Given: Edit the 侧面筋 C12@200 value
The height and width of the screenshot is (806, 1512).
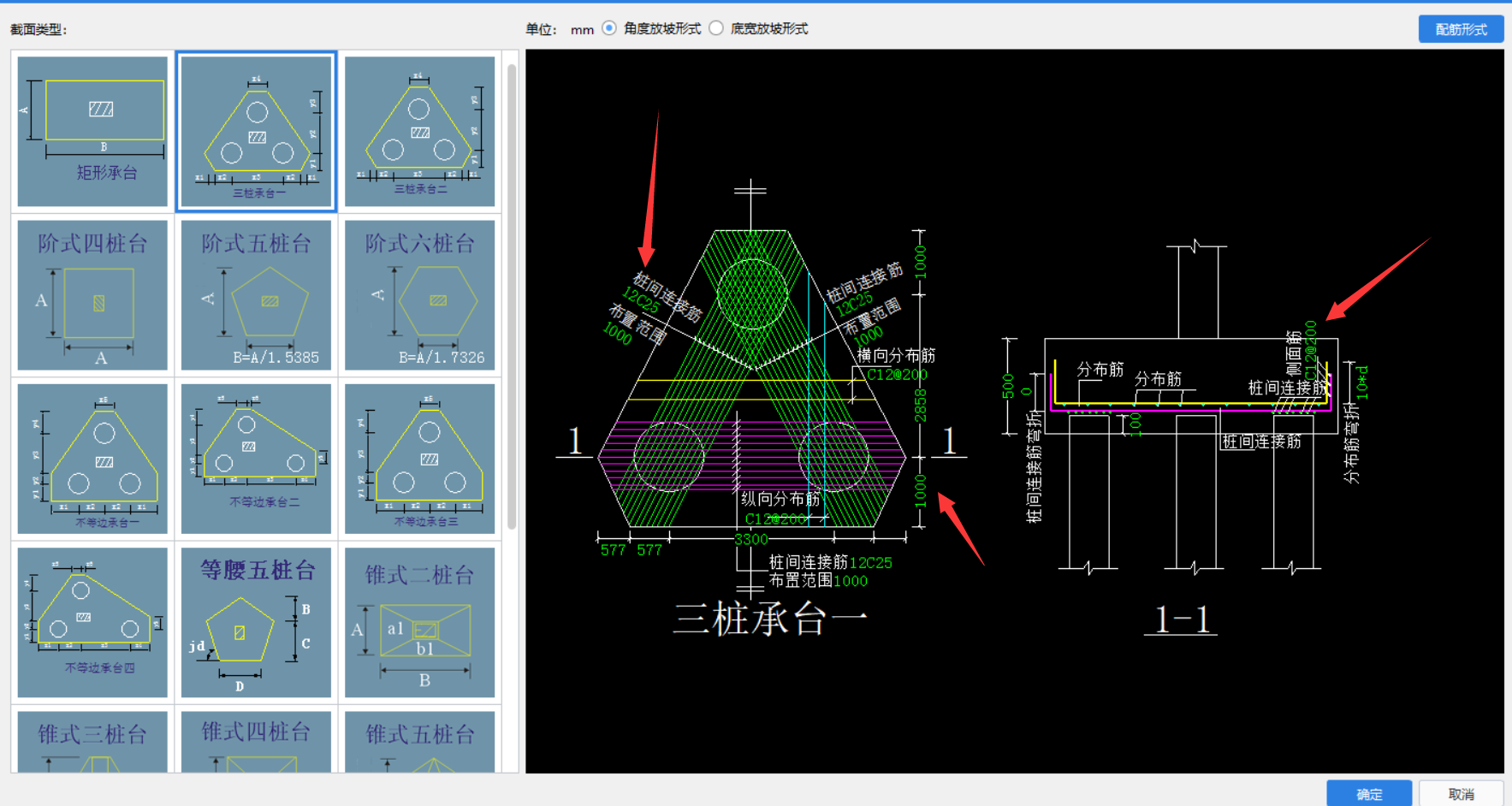Looking at the screenshot, I should pos(1311,349).
